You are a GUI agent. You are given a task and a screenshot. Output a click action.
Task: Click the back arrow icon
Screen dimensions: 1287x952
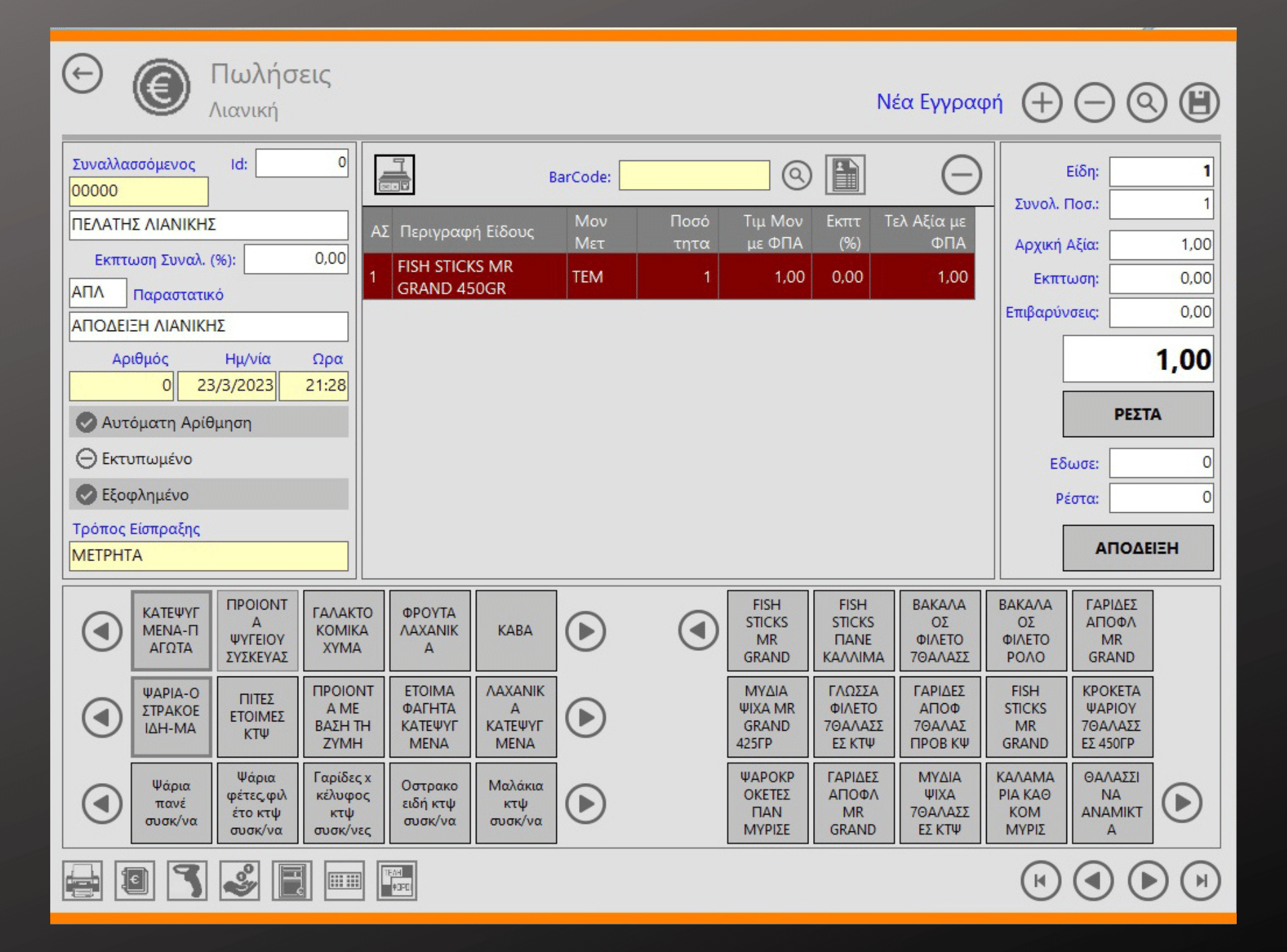click(82, 74)
